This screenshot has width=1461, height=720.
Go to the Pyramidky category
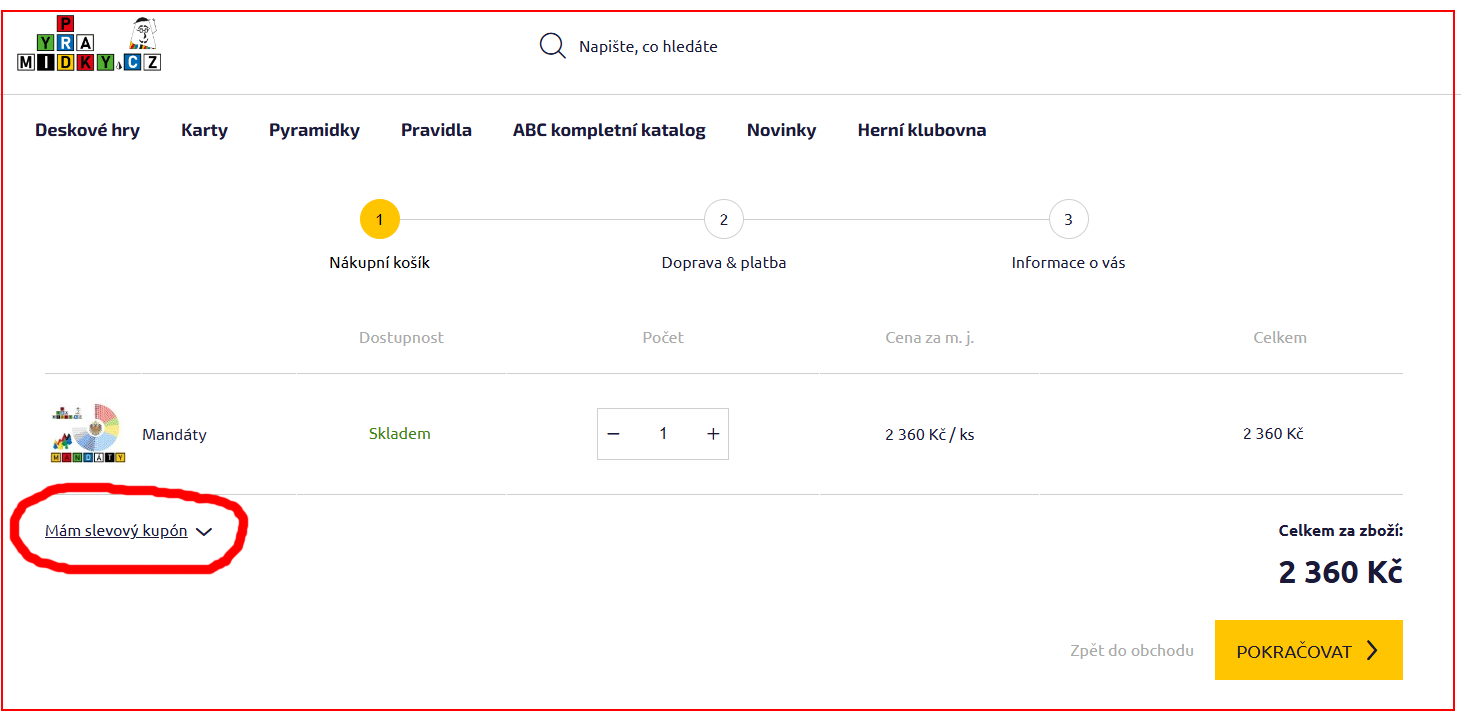click(x=314, y=130)
